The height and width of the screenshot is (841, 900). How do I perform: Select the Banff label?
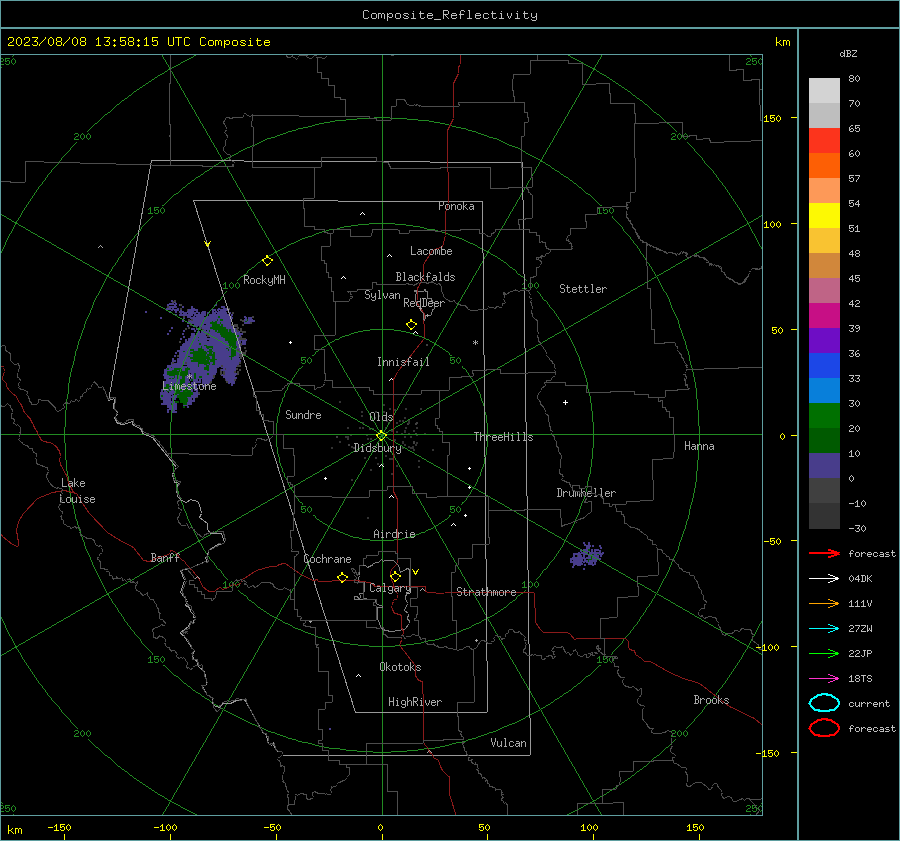tap(165, 558)
